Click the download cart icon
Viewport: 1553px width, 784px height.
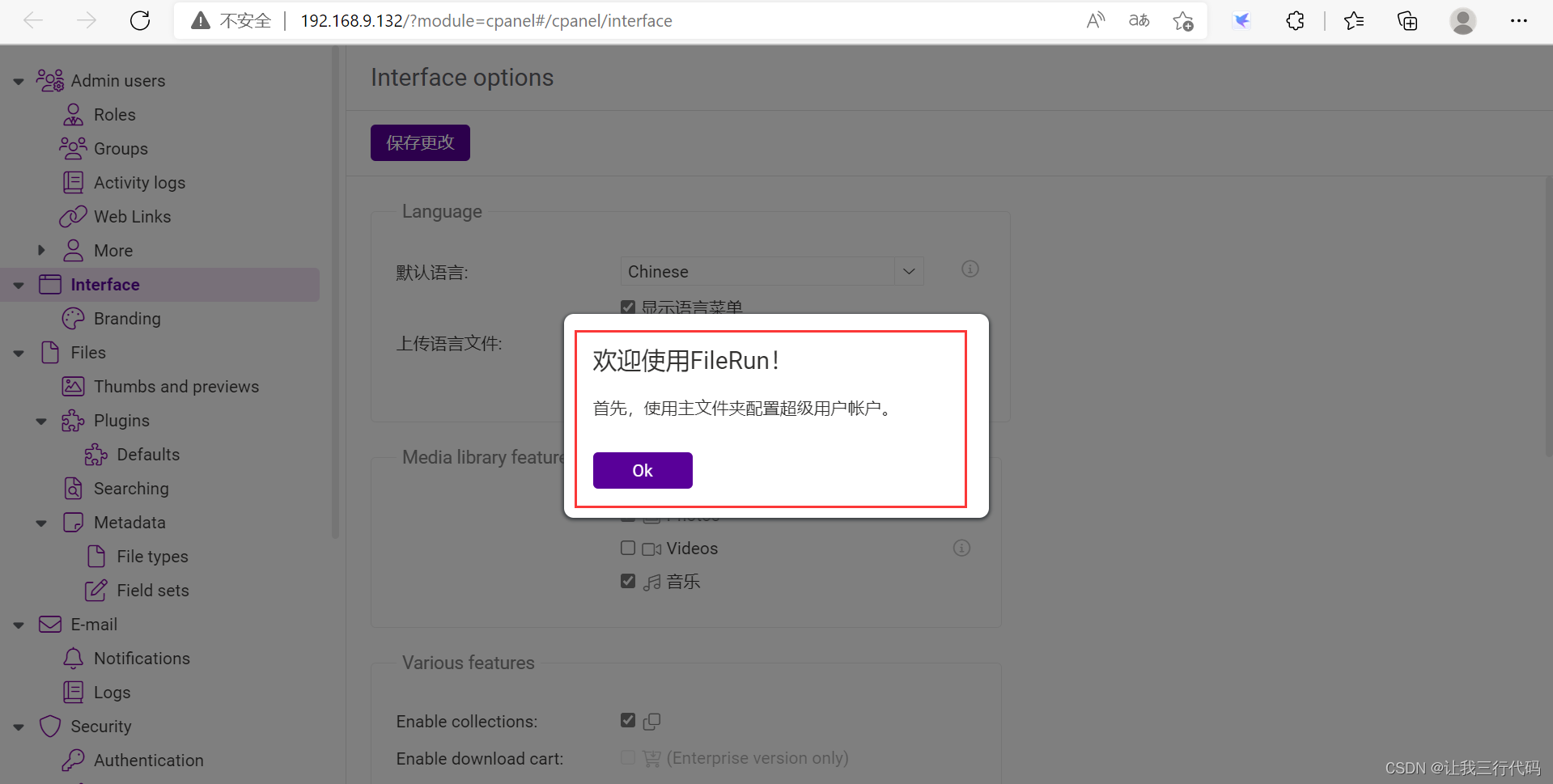(x=651, y=758)
